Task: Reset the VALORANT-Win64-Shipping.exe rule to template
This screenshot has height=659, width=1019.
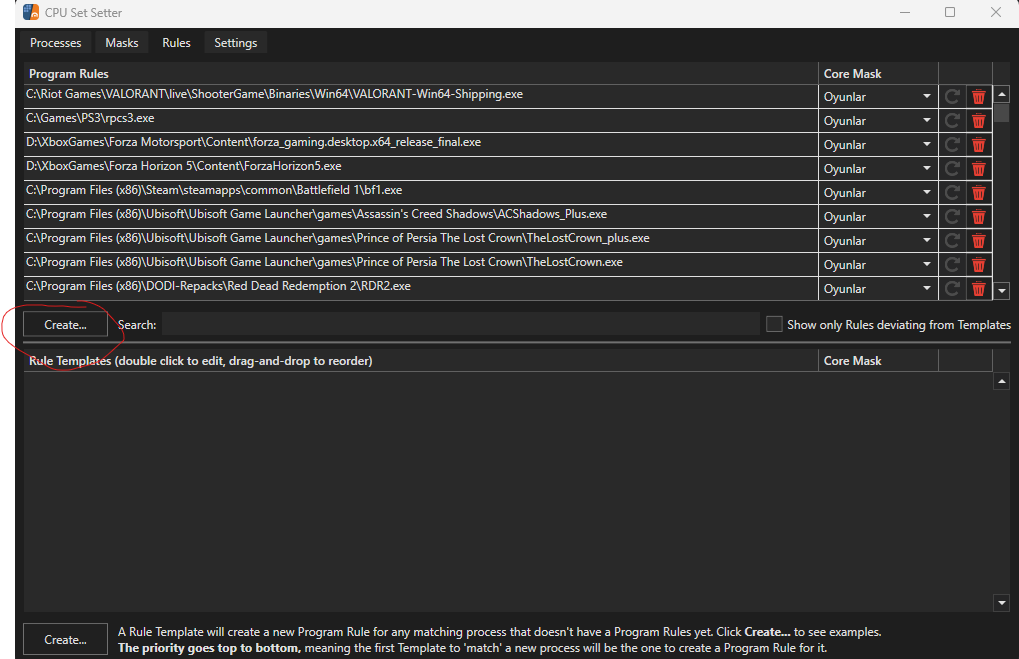Action: pyautogui.click(x=952, y=97)
